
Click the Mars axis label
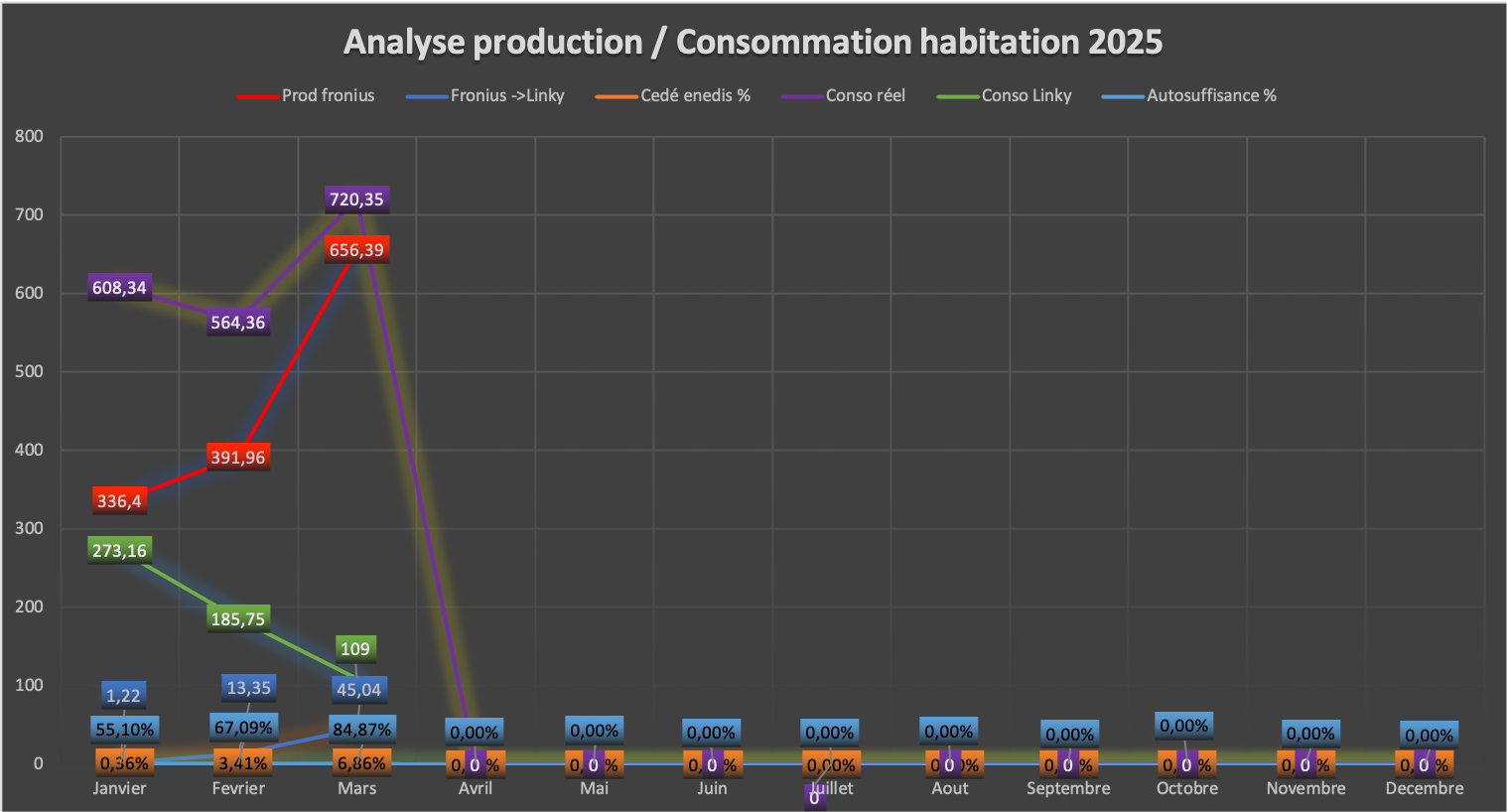pos(357,788)
